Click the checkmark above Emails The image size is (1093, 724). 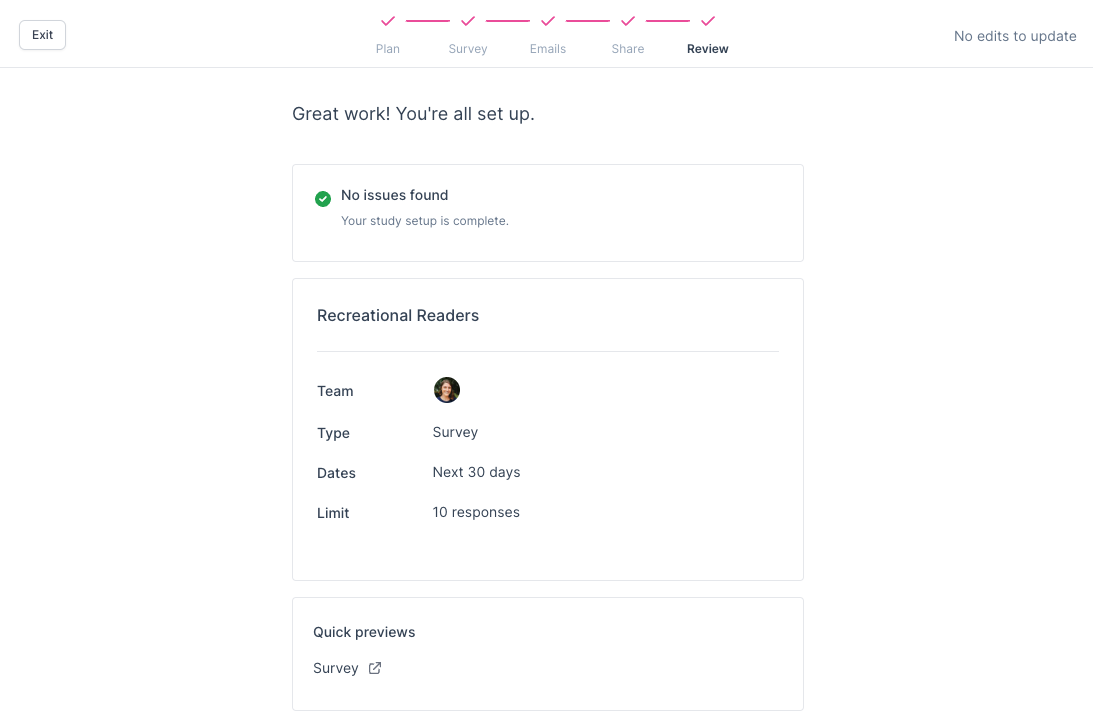click(x=548, y=20)
